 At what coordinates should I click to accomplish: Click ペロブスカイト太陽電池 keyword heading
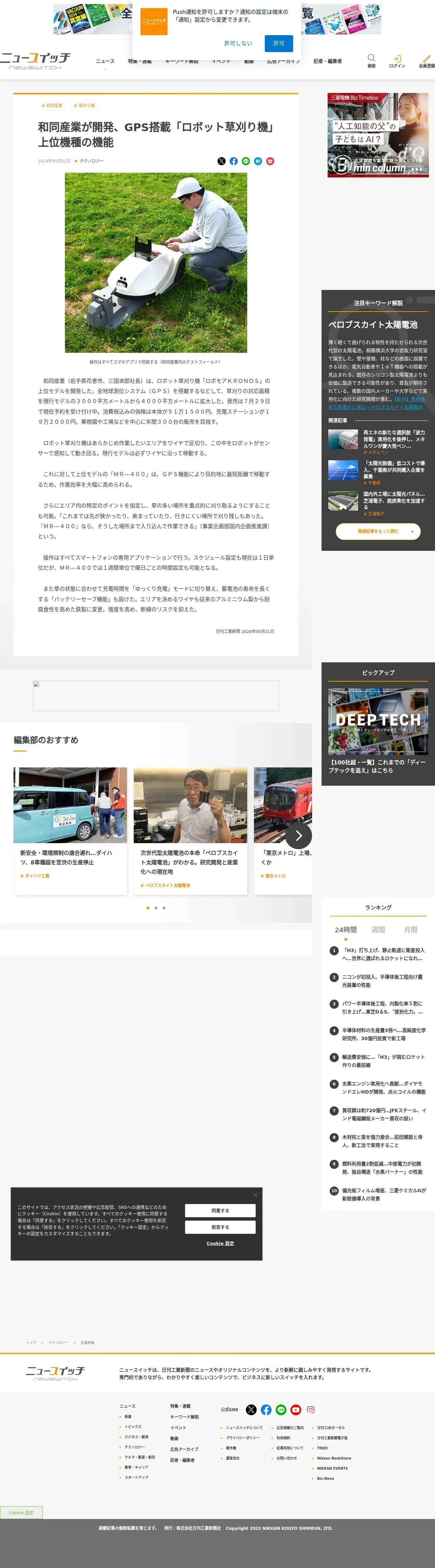click(373, 324)
